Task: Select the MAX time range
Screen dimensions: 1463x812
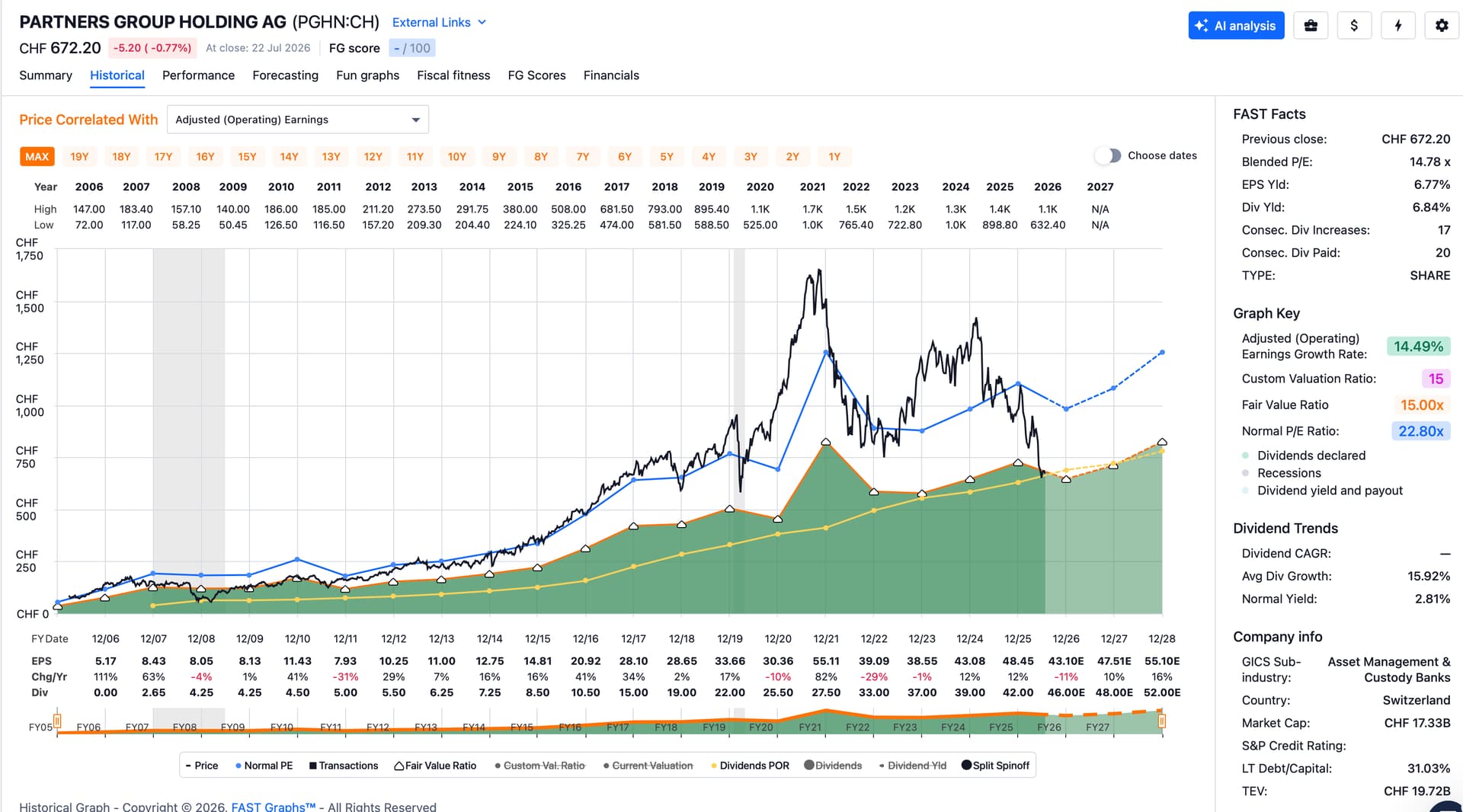Action: tap(37, 157)
